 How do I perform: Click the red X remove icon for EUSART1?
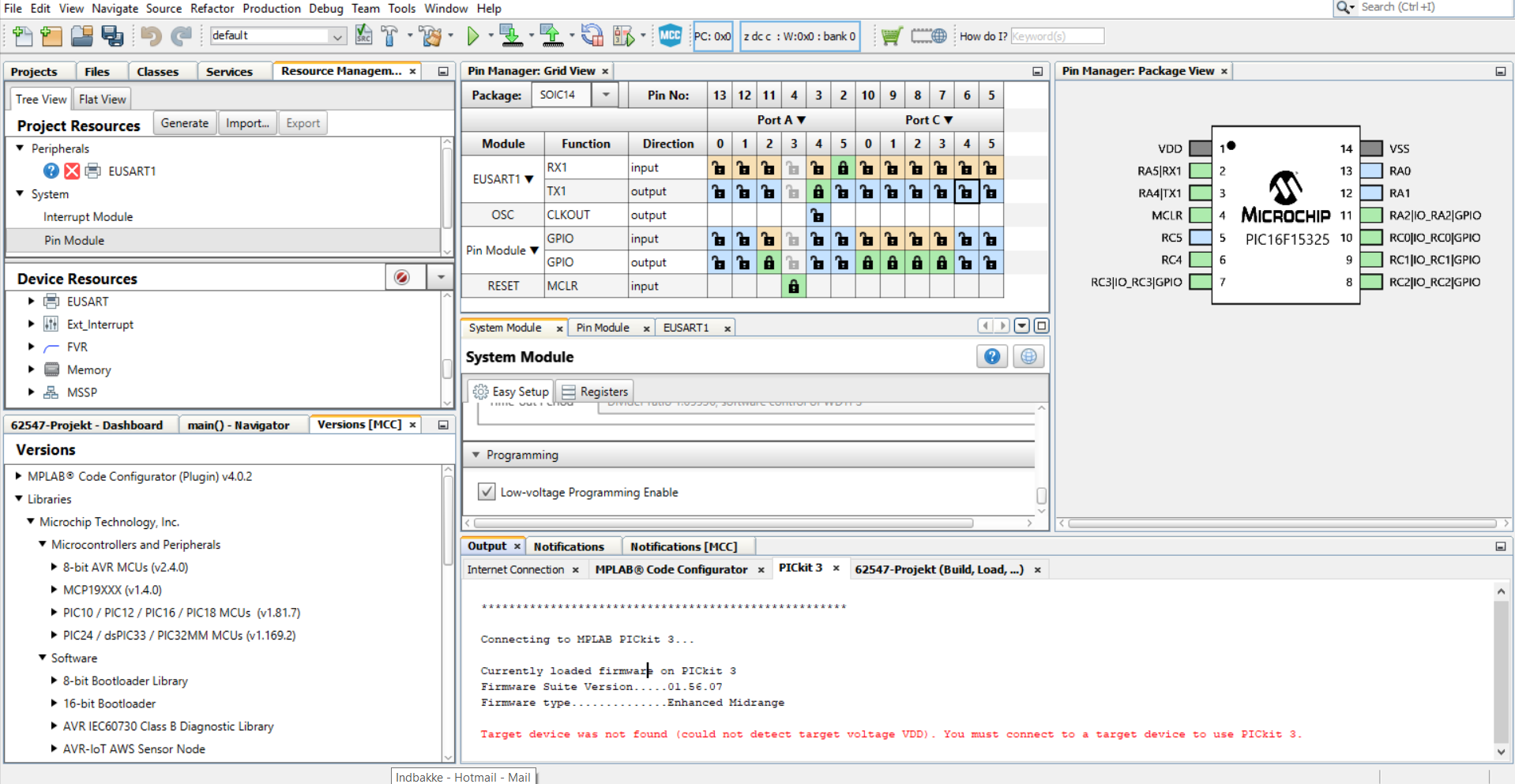(72, 171)
